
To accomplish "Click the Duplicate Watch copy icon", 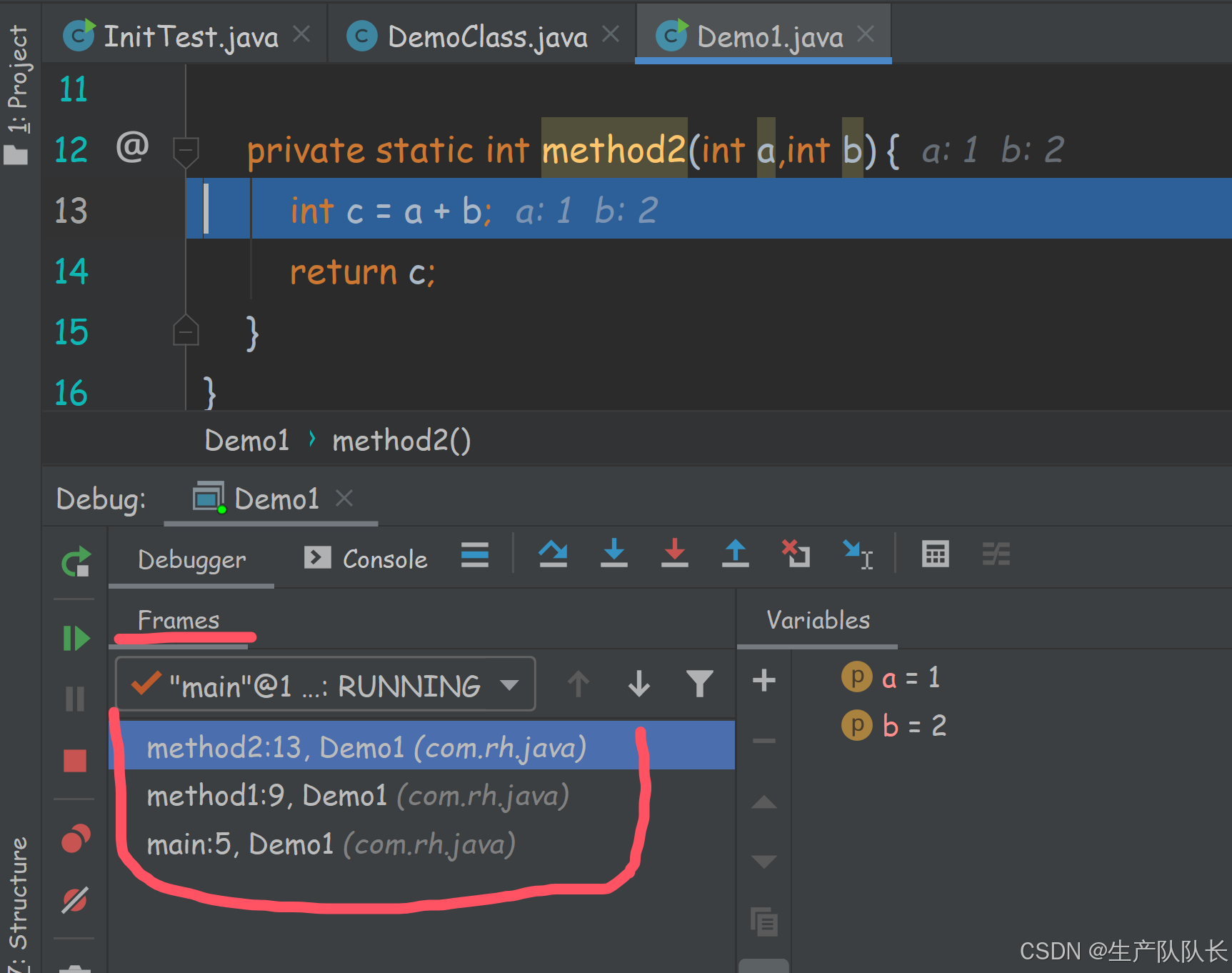I will (x=764, y=922).
